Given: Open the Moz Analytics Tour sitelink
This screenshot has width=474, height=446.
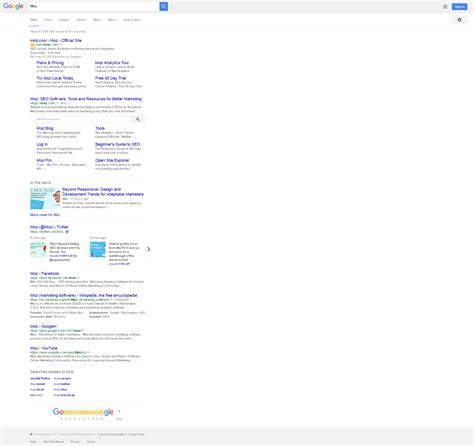Looking at the screenshot, I should (112, 63).
